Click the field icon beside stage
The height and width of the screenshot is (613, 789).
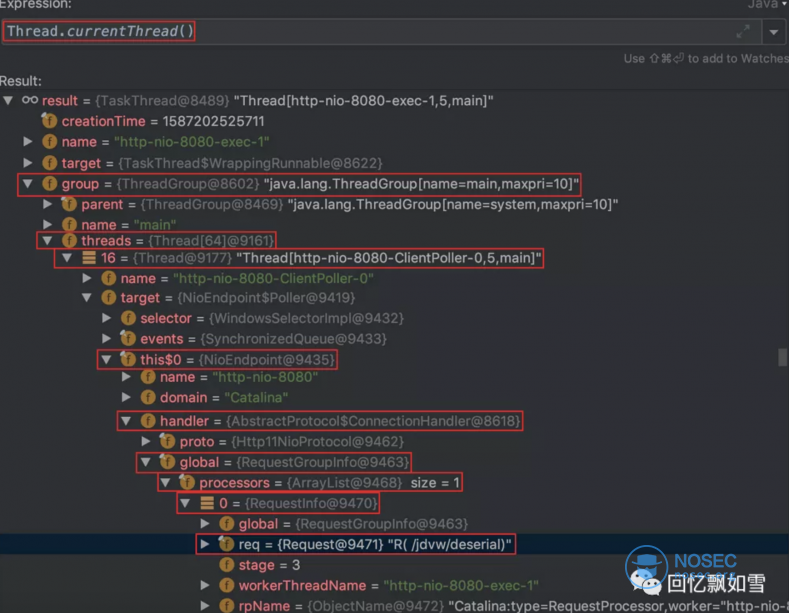pyautogui.click(x=226, y=565)
